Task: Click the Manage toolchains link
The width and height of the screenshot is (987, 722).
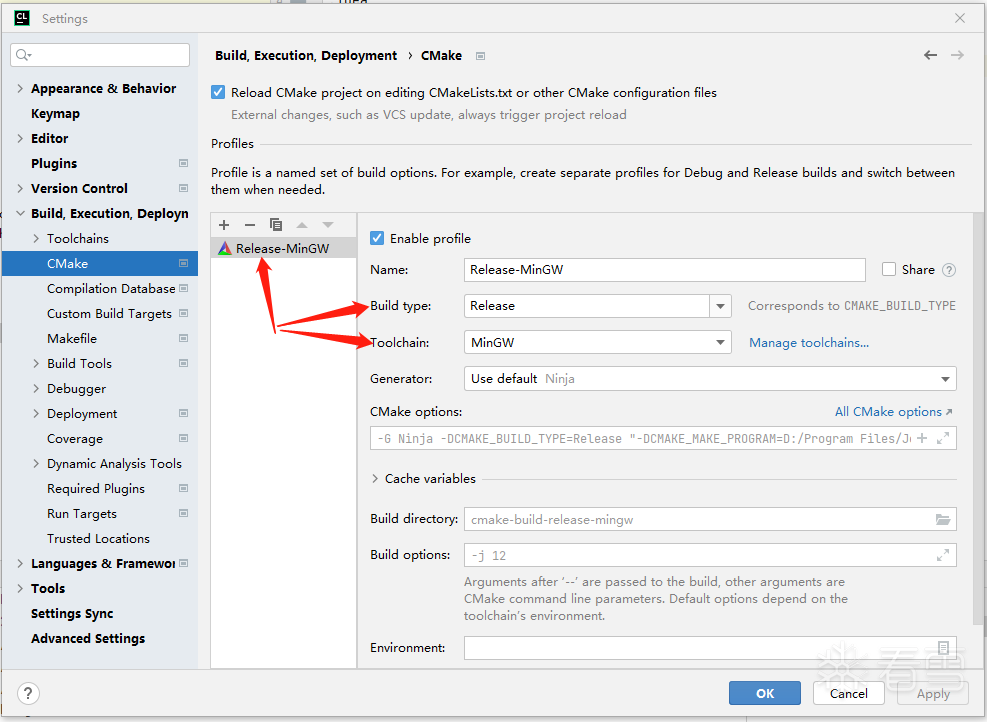Action: pyautogui.click(x=808, y=343)
